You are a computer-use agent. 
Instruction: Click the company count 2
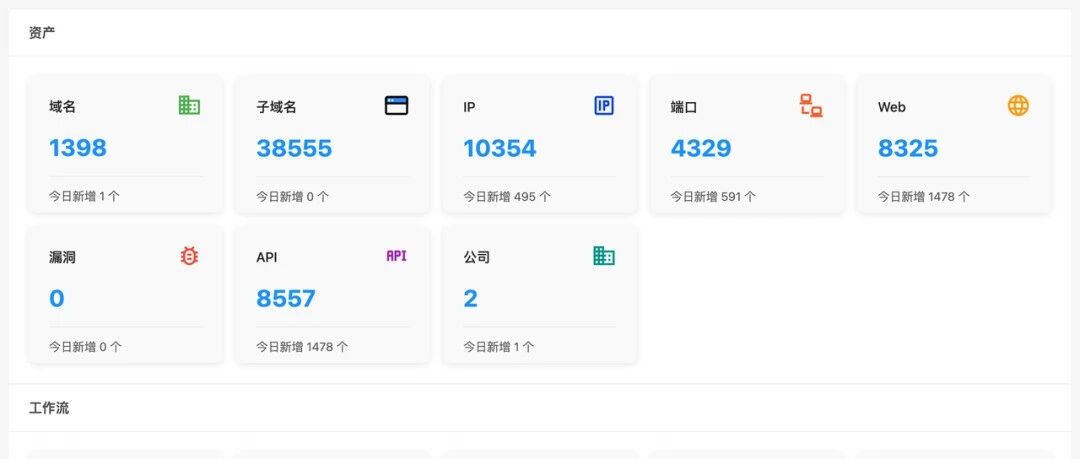(470, 298)
